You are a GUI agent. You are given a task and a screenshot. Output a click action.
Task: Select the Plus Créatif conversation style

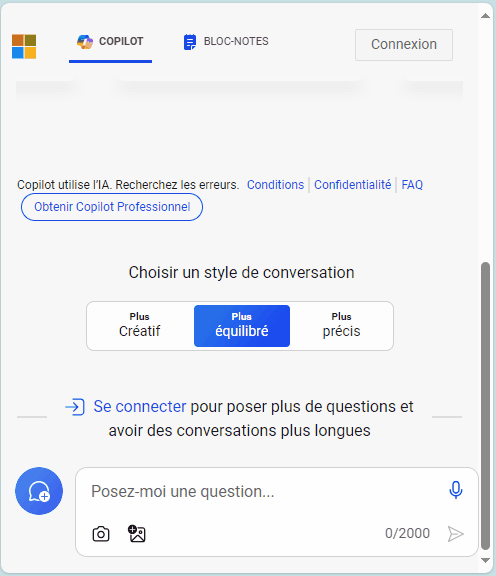coord(140,326)
